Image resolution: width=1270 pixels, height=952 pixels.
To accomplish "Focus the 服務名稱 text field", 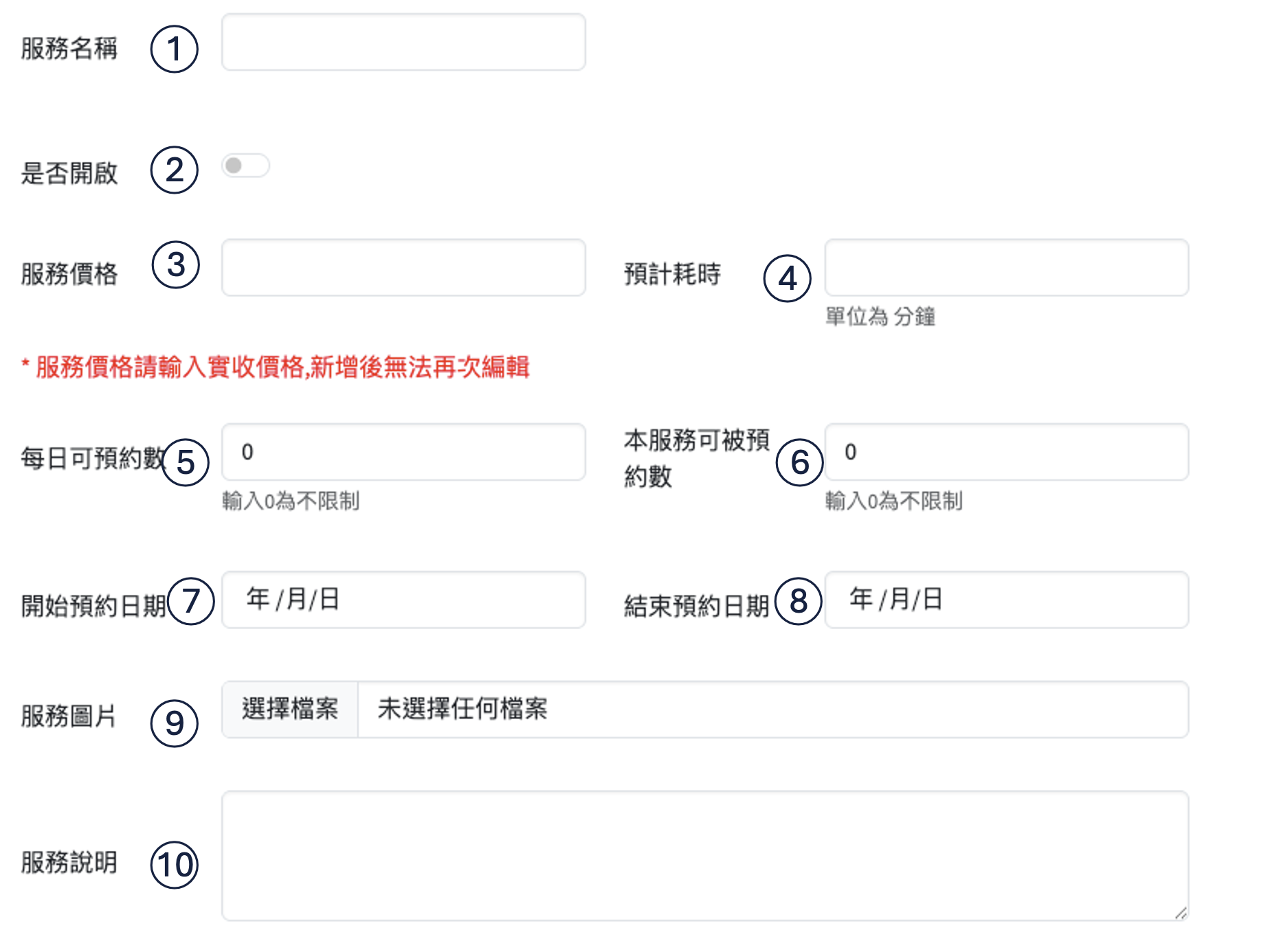I will 403,42.
